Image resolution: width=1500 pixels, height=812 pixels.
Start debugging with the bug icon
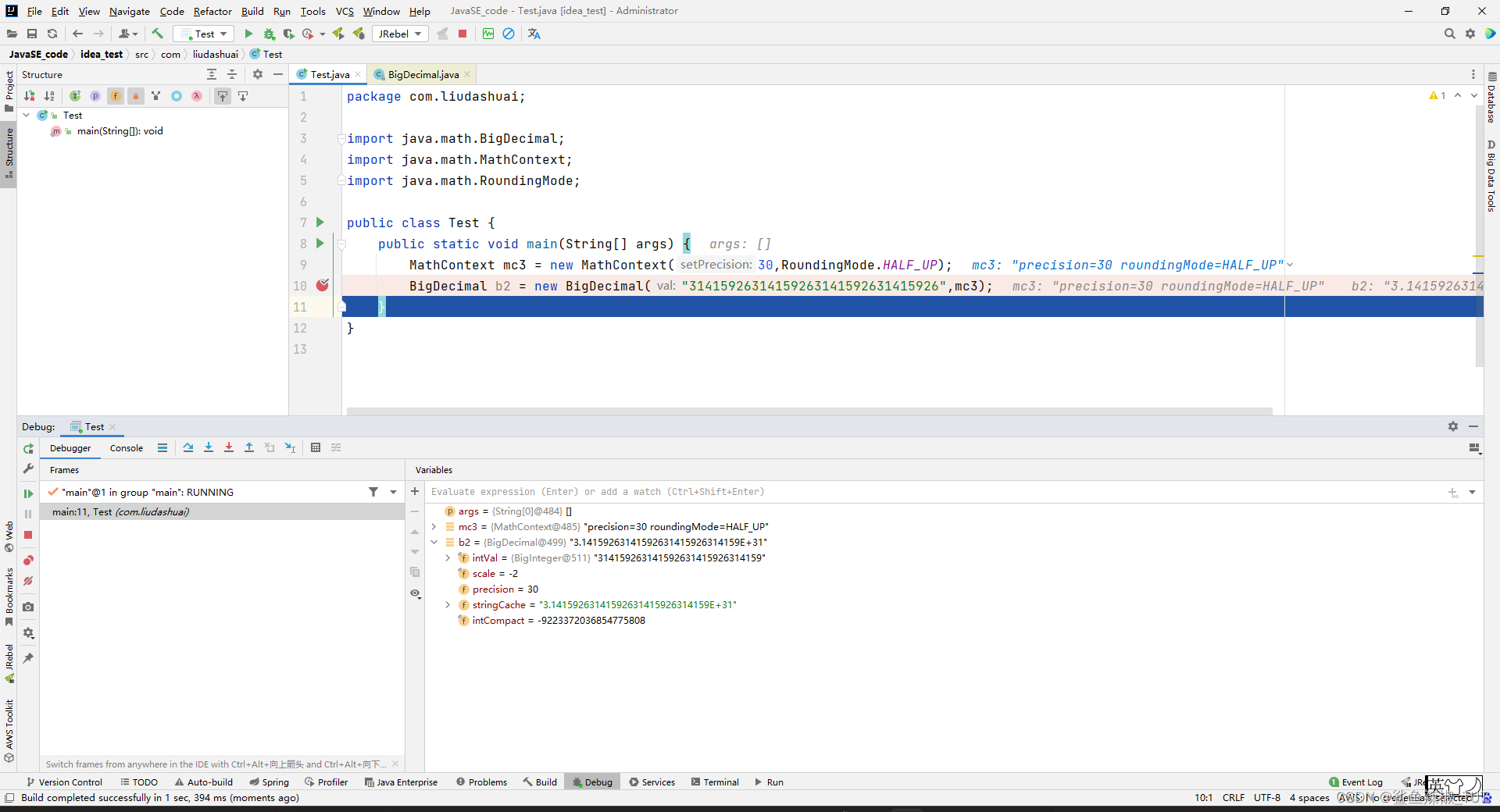(269, 34)
